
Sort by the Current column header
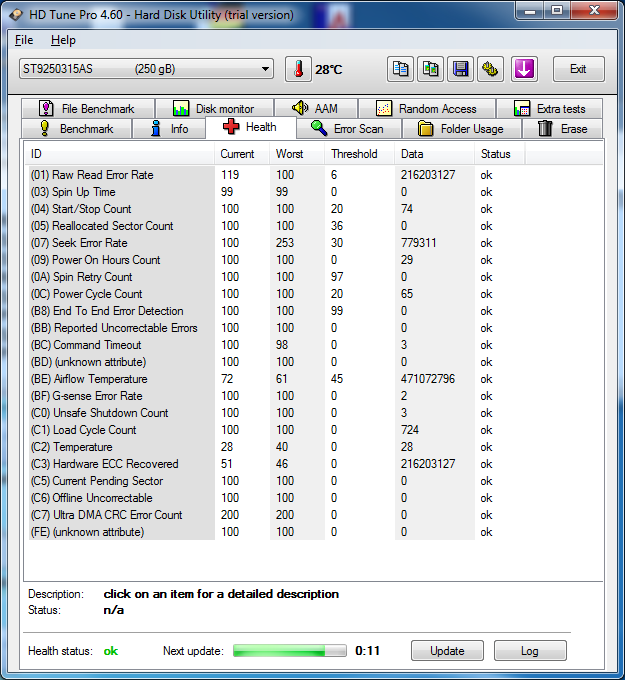click(242, 154)
